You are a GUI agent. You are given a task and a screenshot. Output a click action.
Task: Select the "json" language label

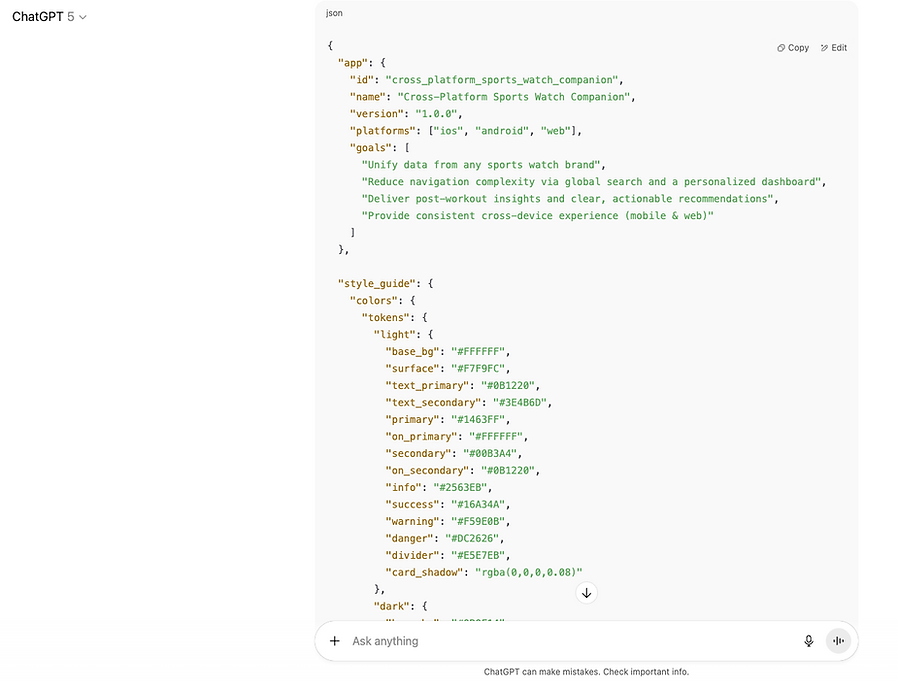pyautogui.click(x=334, y=13)
